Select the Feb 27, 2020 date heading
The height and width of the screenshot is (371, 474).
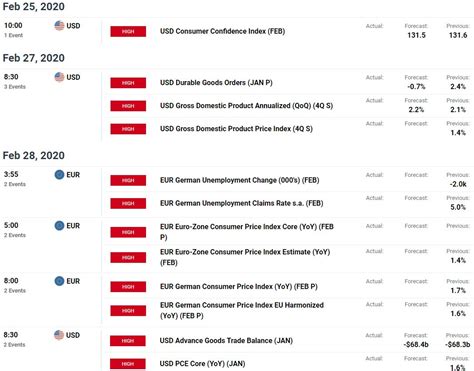(34, 58)
